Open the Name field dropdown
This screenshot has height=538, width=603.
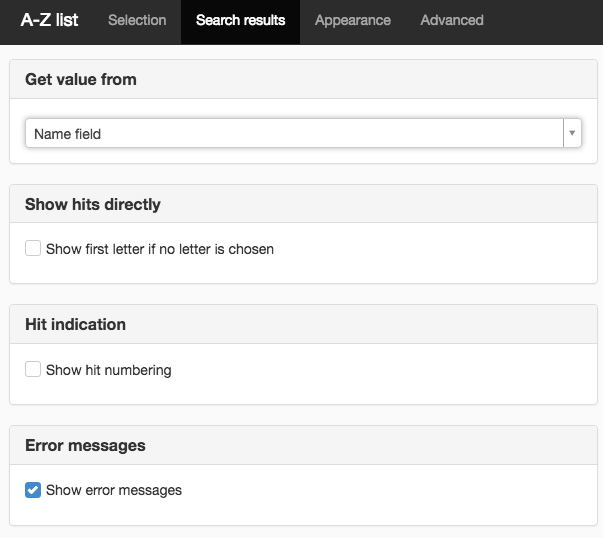[x=303, y=133]
